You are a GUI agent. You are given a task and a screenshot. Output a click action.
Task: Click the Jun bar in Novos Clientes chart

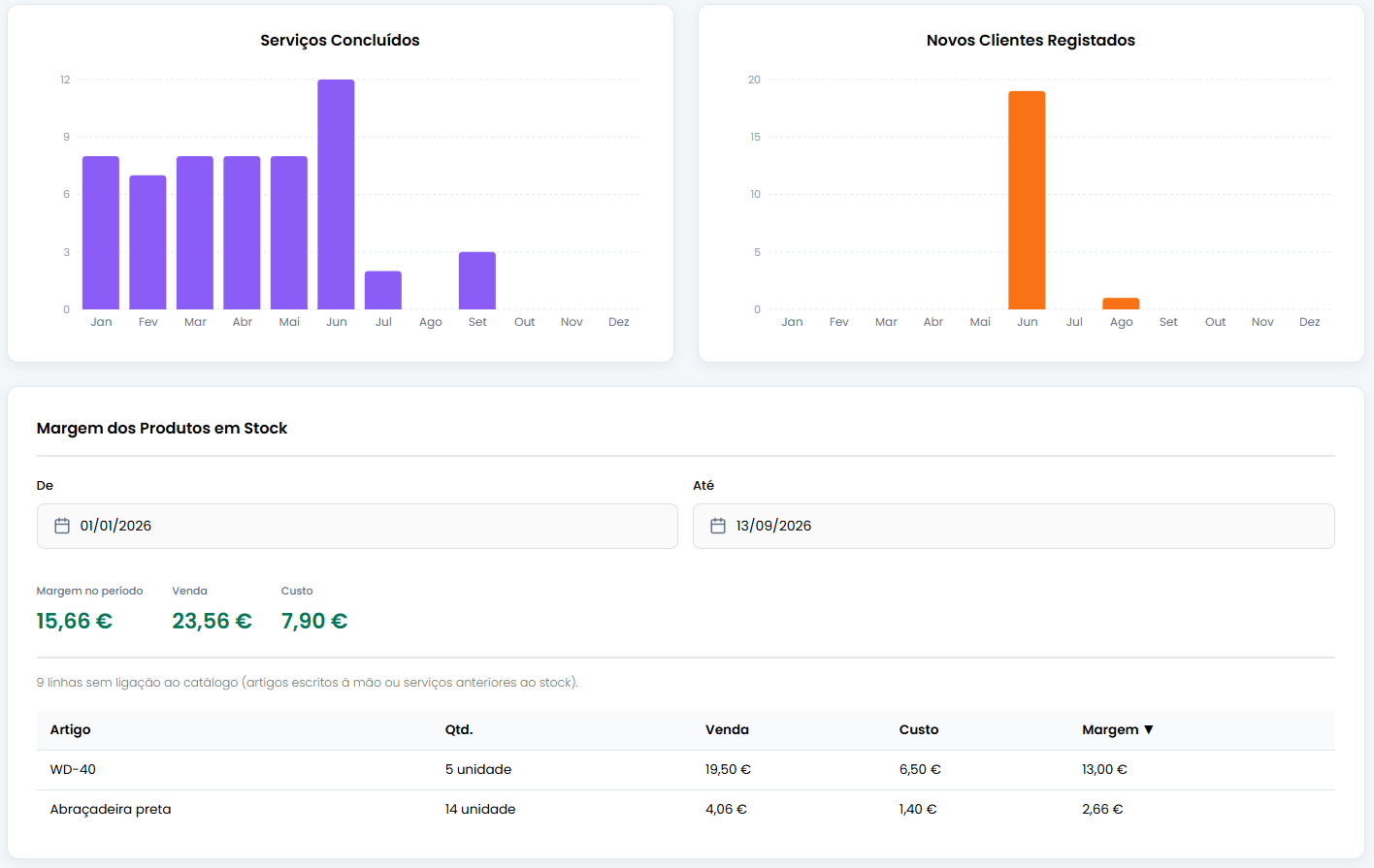tap(1027, 200)
